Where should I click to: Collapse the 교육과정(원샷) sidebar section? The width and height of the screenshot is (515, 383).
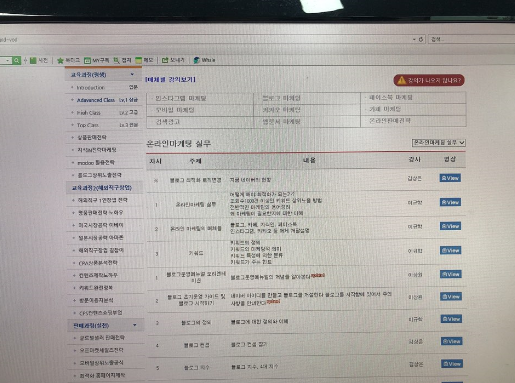(x=132, y=74)
